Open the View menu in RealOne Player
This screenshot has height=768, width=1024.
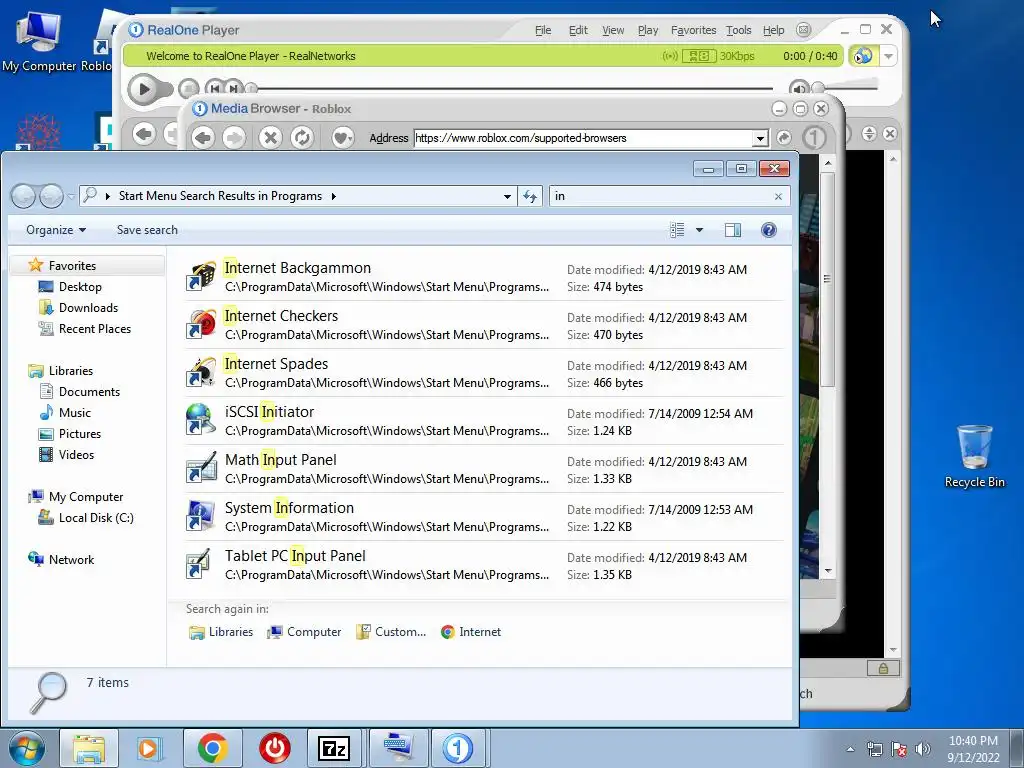[x=613, y=30]
